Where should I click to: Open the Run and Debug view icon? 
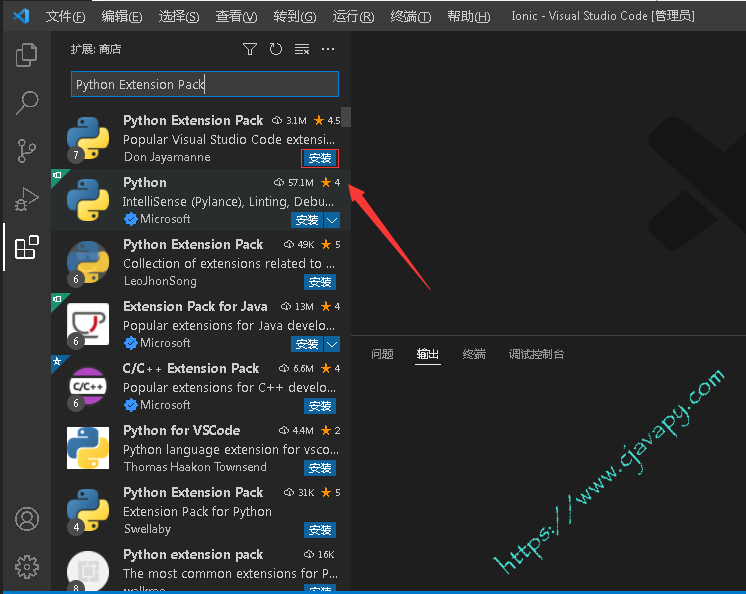coord(27,199)
